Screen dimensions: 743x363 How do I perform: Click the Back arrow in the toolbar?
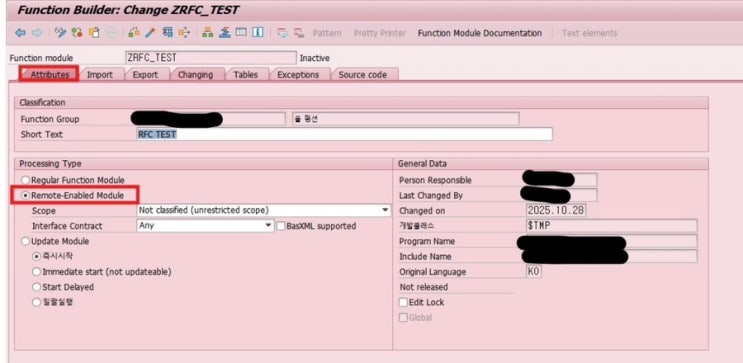20,33
